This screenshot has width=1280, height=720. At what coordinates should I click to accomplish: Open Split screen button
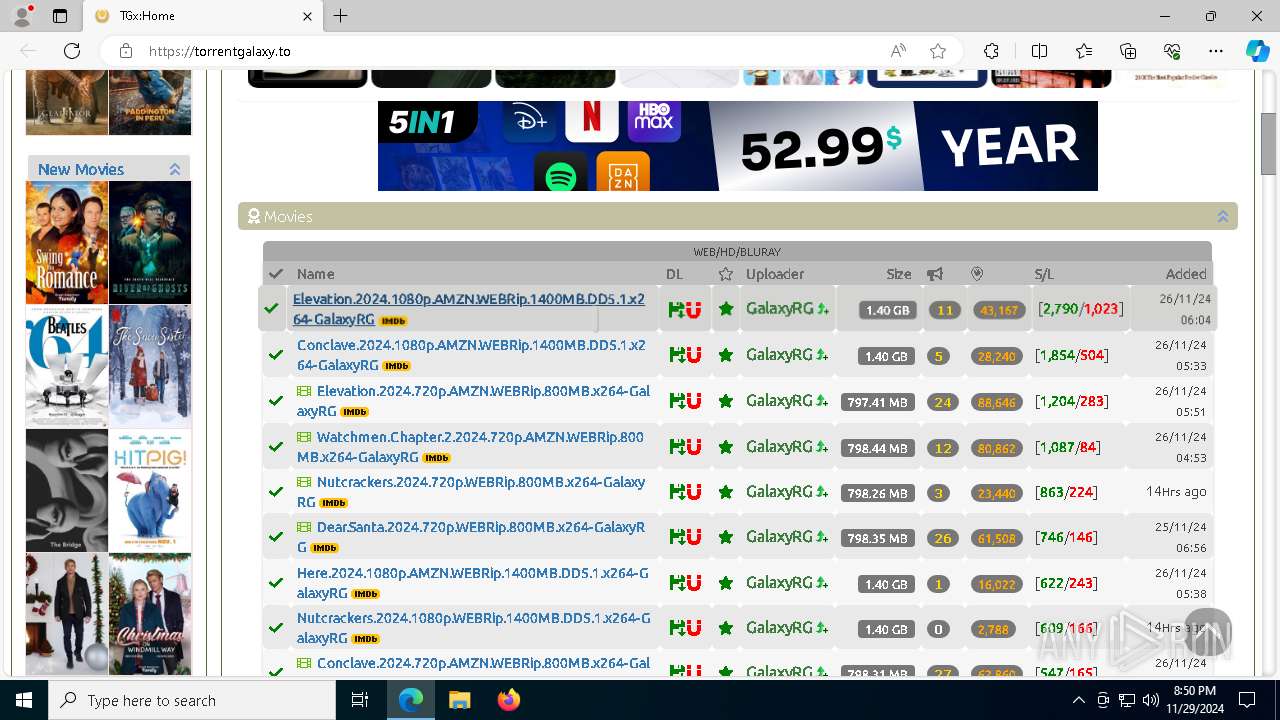(1039, 51)
